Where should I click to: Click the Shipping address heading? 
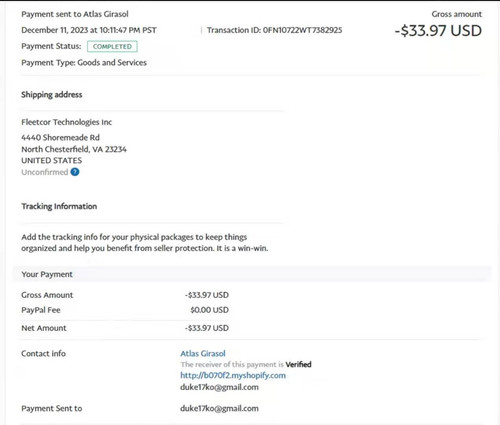tap(52, 95)
